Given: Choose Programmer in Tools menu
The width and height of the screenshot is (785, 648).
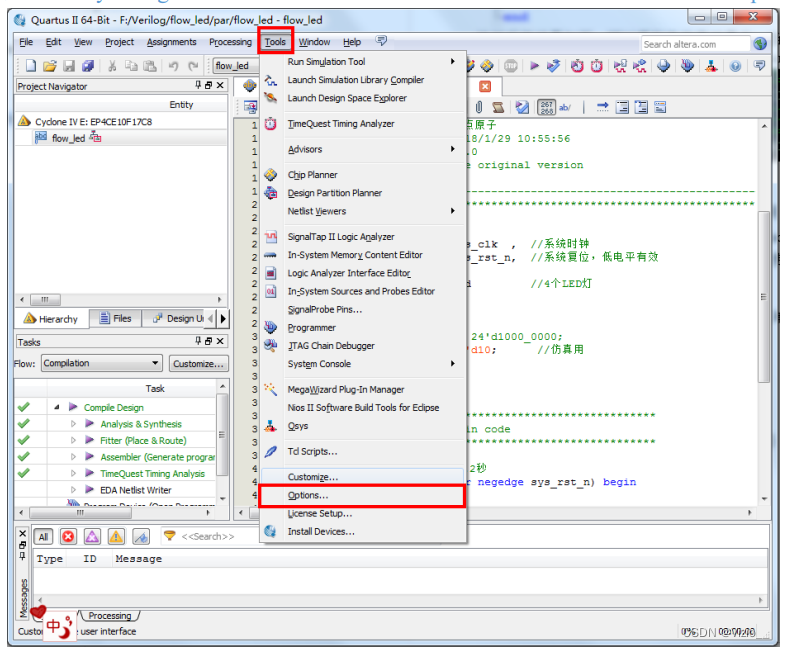Looking at the screenshot, I should click(x=363, y=328).
